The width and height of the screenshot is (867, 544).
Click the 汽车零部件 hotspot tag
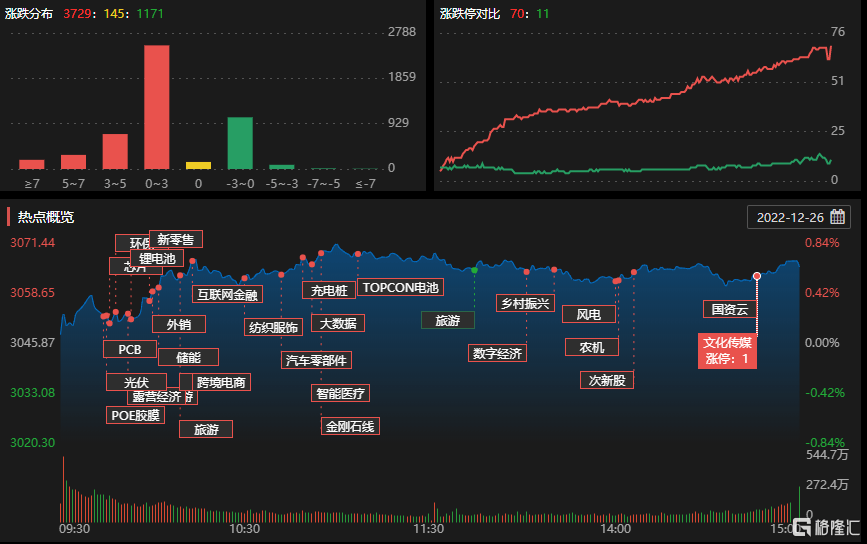click(316, 360)
